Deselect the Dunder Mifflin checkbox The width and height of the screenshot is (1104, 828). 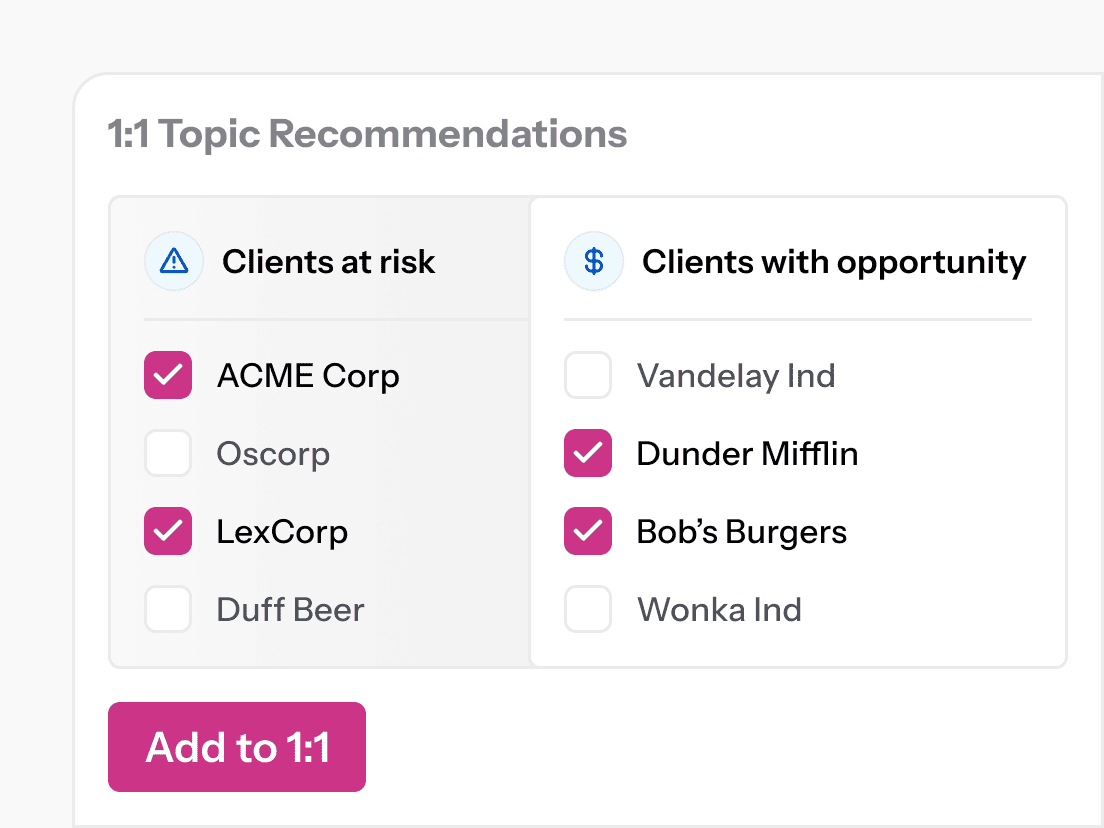click(x=588, y=454)
